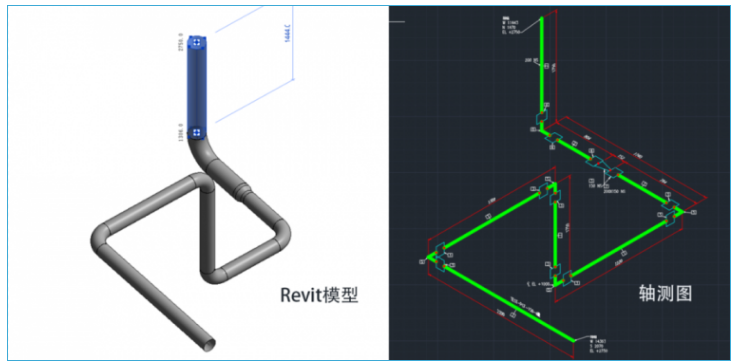This screenshot has height=363, width=736.
Task: Click the 轴测图 caption
Action: click(666, 293)
